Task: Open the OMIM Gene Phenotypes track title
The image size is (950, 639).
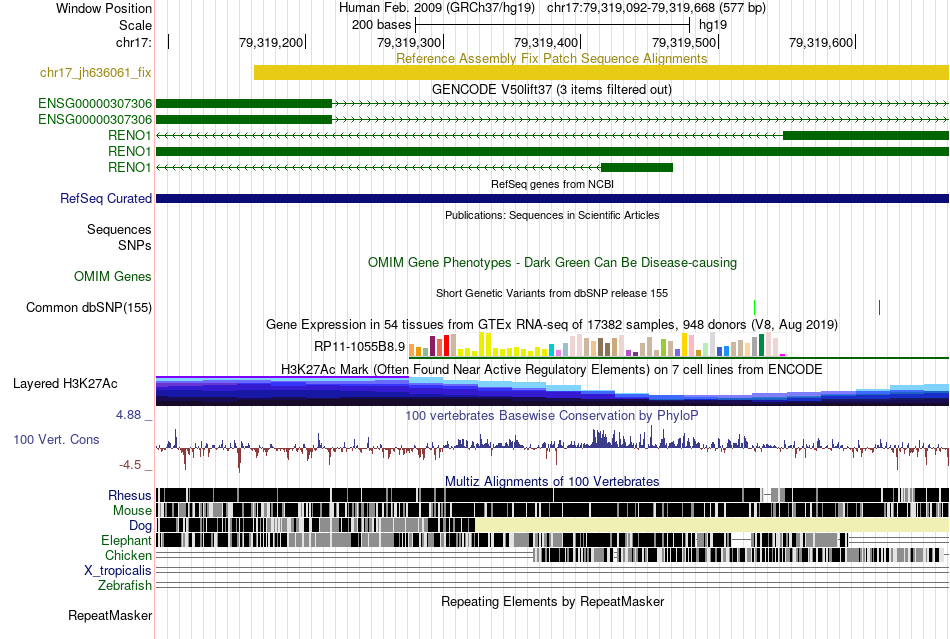Action: pyautogui.click(x=552, y=263)
